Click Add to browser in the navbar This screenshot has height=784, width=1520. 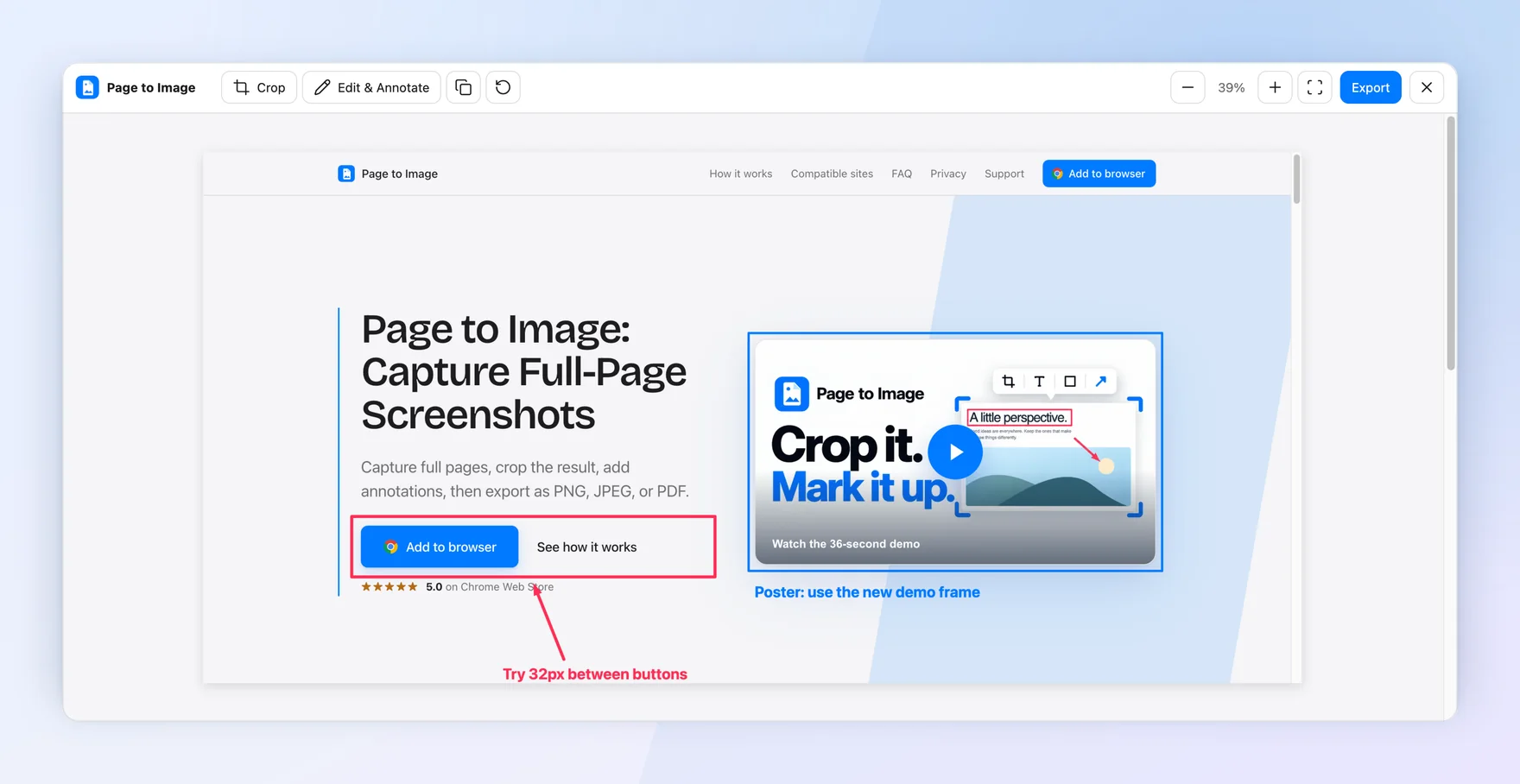(1099, 174)
